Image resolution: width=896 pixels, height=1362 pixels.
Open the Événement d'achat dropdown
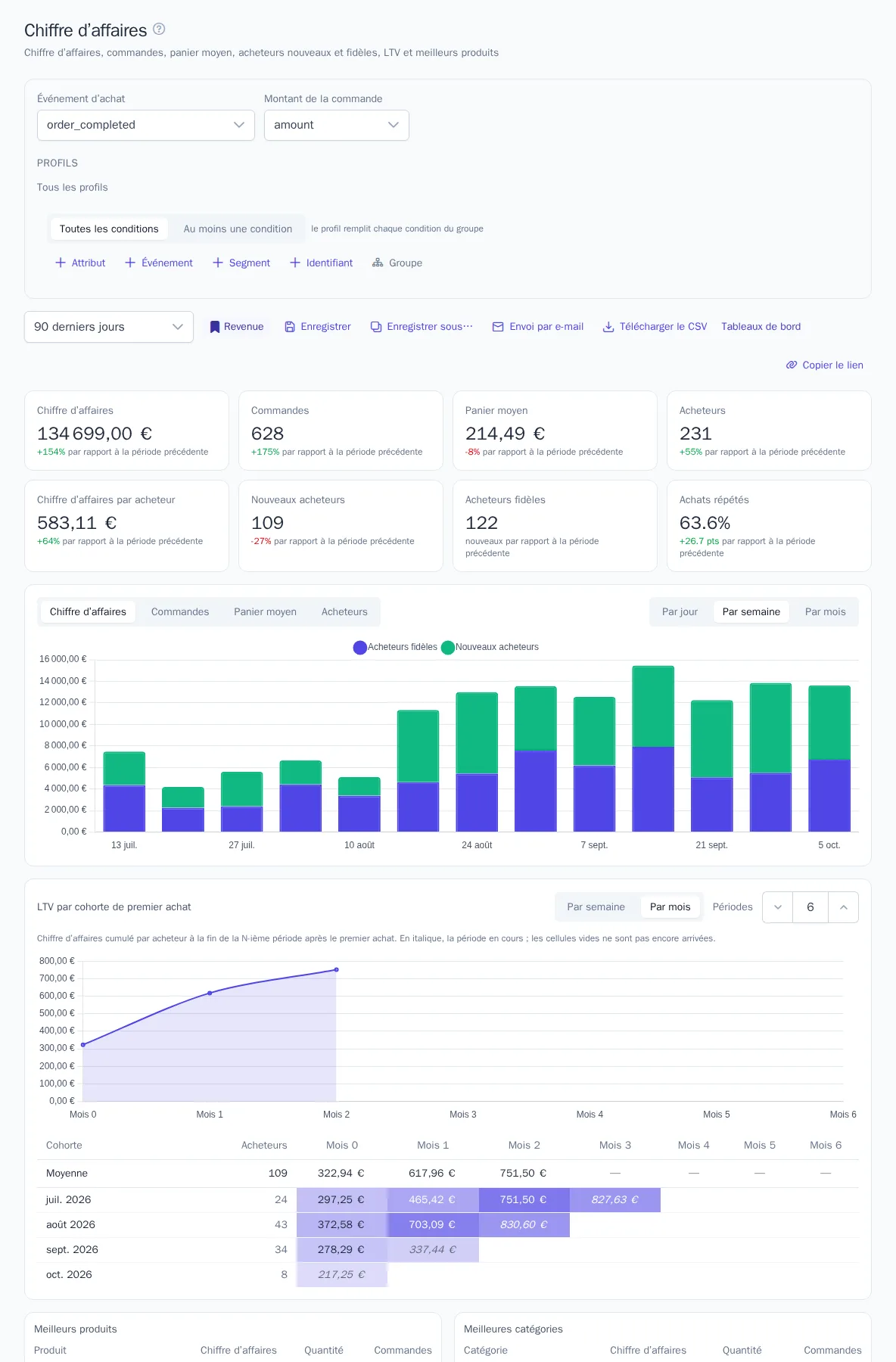click(146, 125)
